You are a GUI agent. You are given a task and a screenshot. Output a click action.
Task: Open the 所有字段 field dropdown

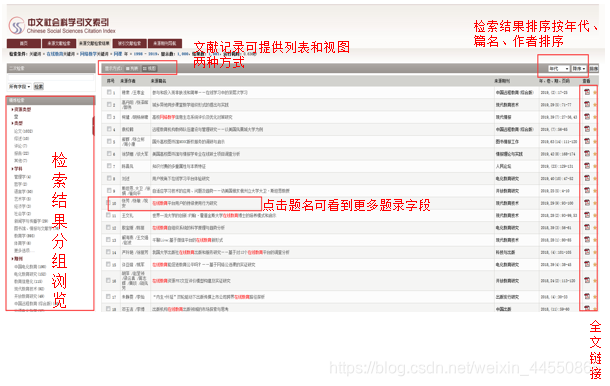tap(20, 86)
